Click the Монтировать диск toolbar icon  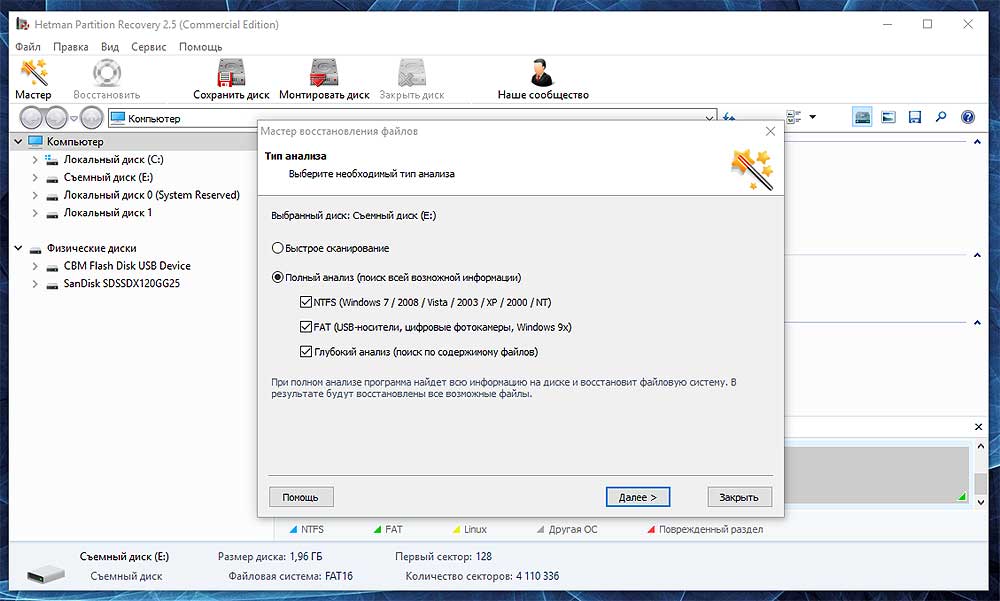point(324,72)
